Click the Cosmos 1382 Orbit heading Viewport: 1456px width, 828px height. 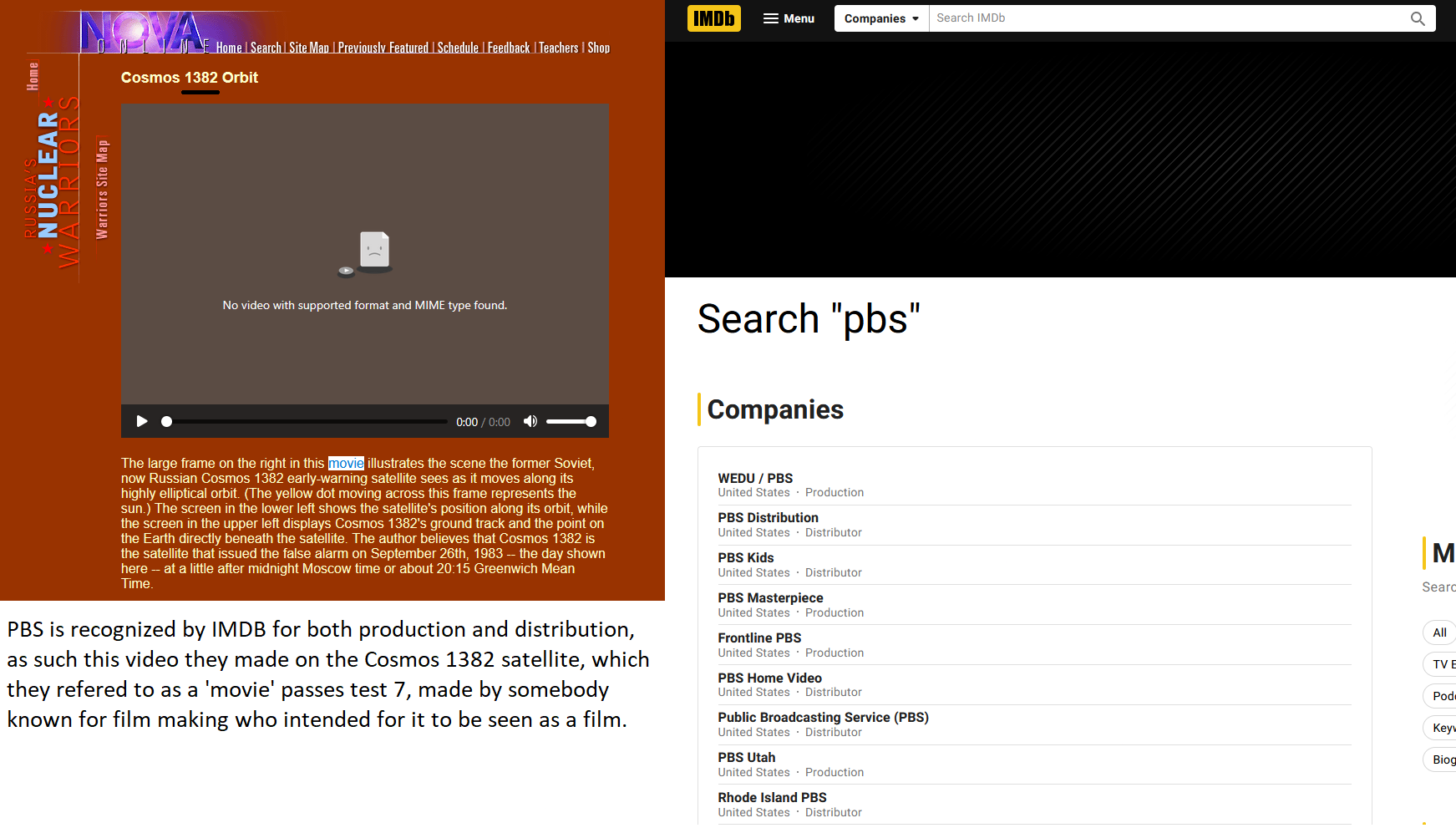pyautogui.click(x=190, y=78)
